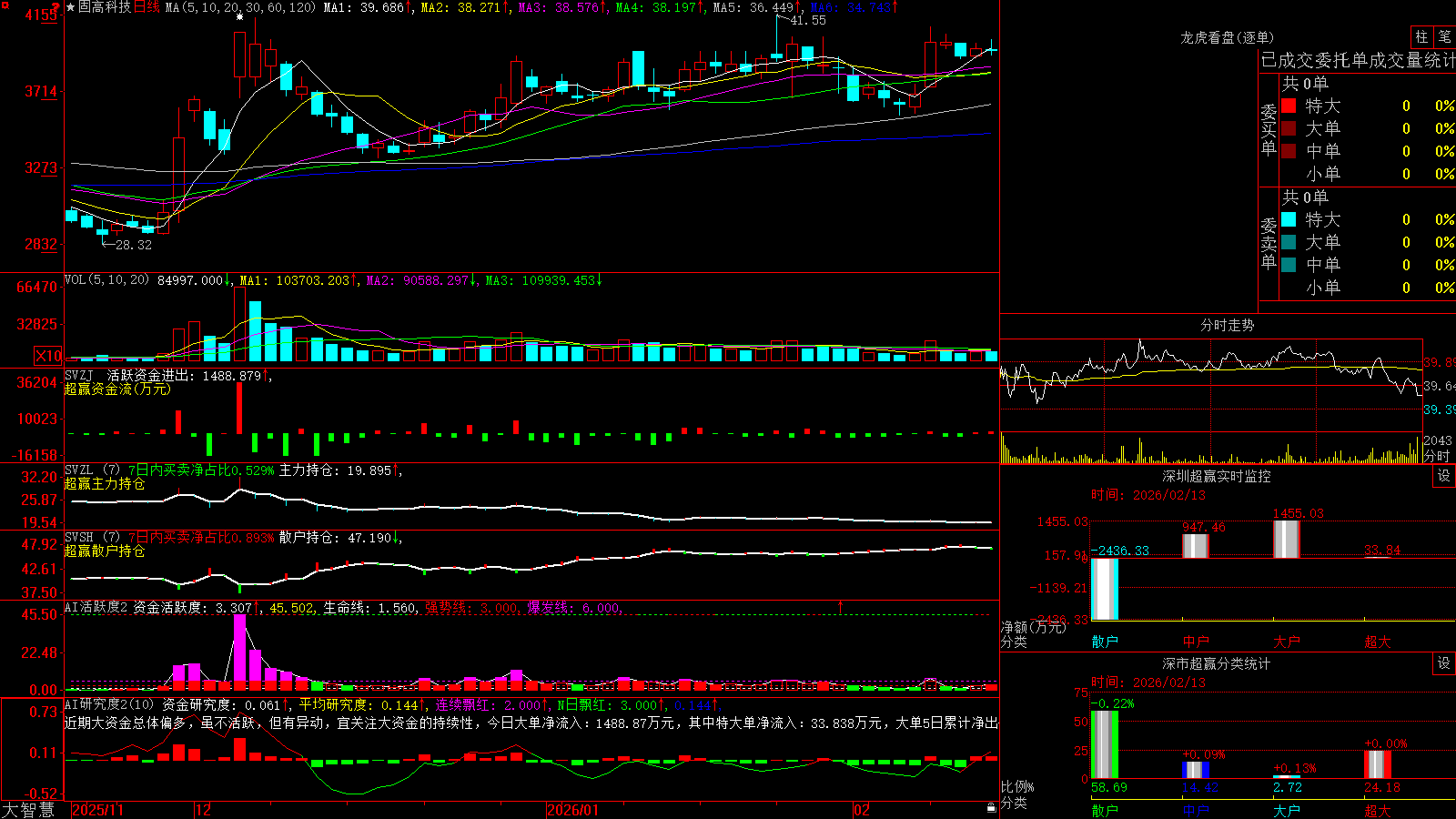Click 超赢资金流(万元) yellow label

coord(117,389)
